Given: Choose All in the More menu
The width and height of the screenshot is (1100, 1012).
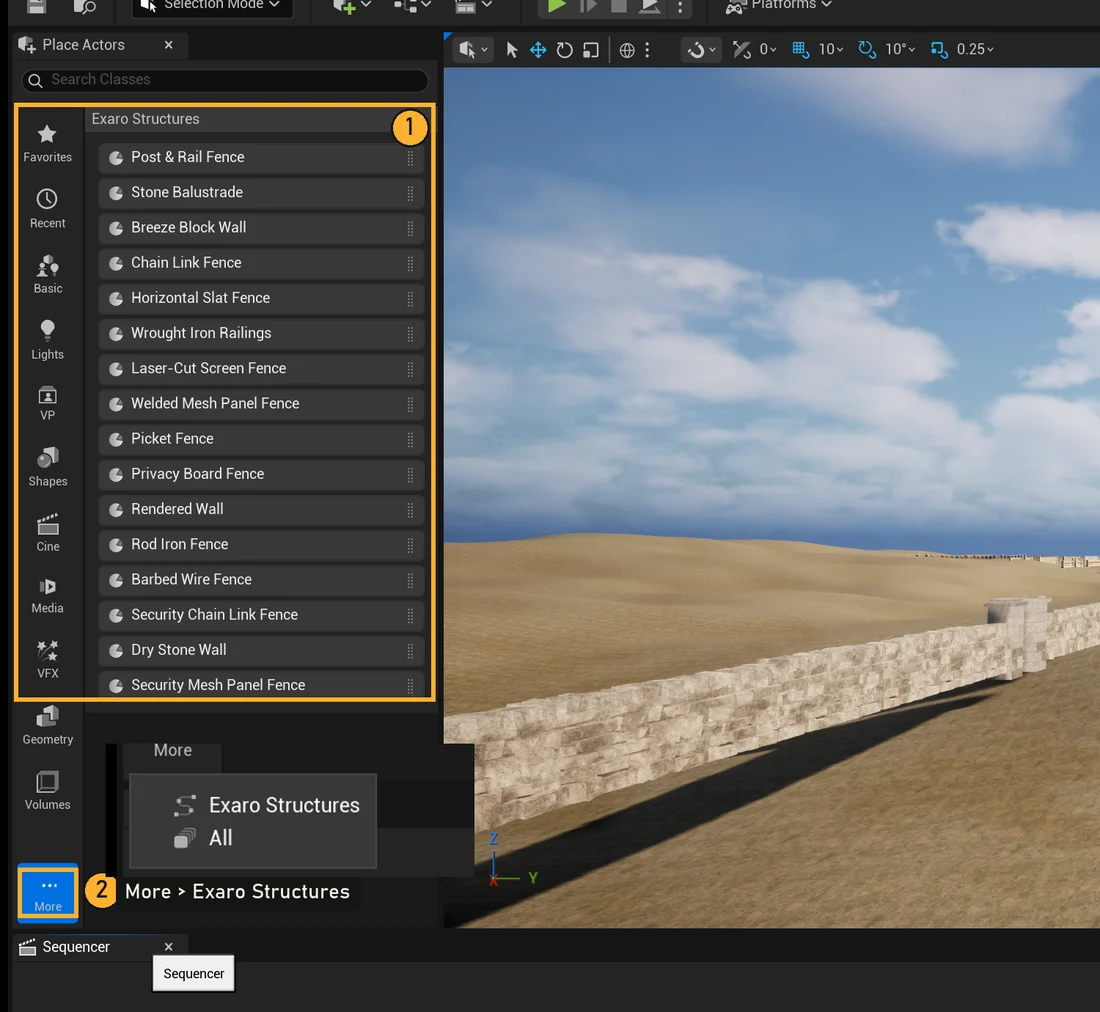Looking at the screenshot, I should (x=203, y=838).
